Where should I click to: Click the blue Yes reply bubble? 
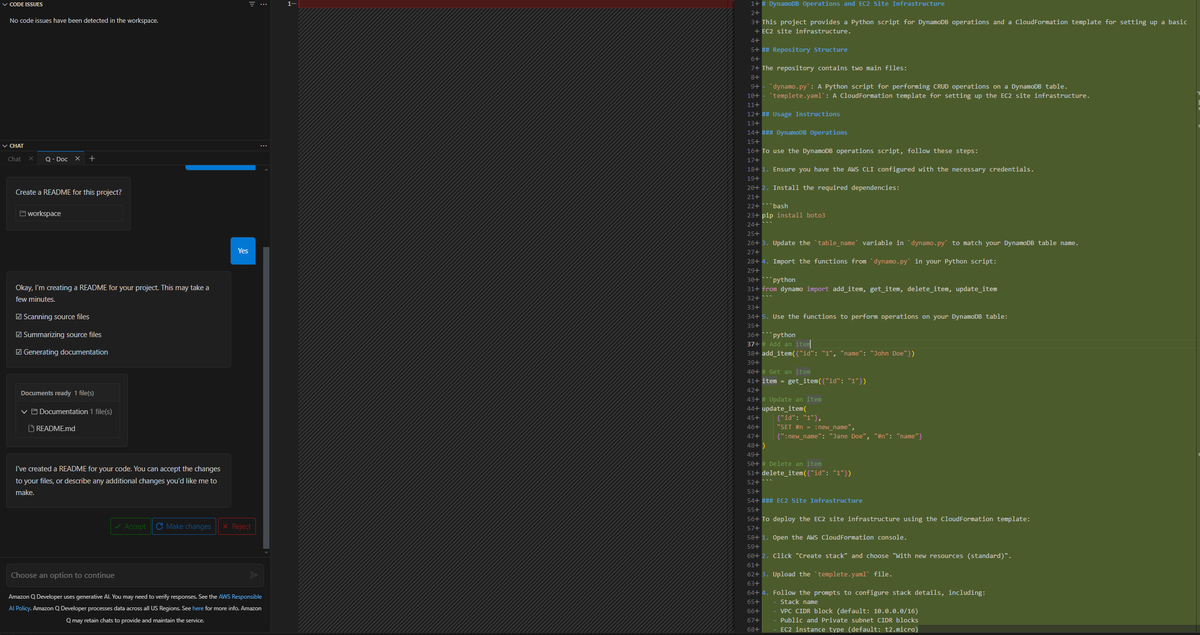[243, 251]
